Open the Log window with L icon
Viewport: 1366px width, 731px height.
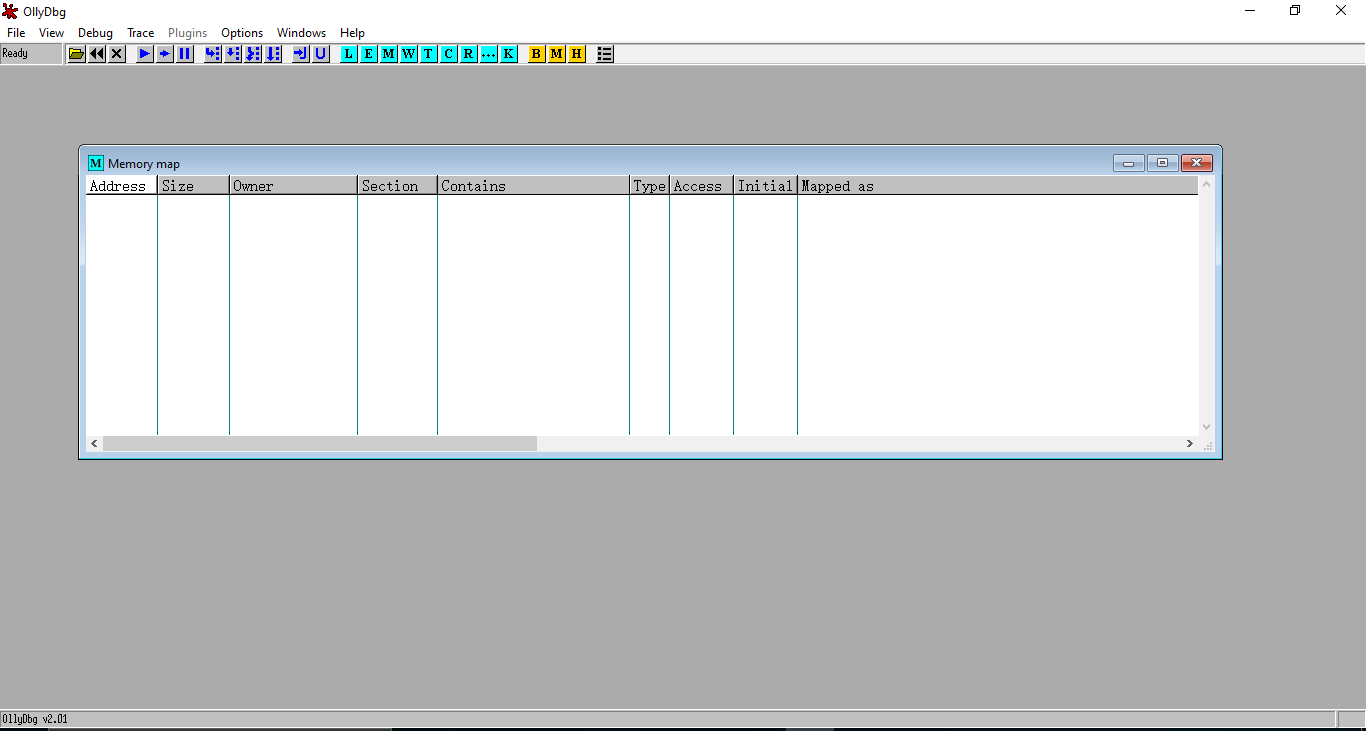349,54
